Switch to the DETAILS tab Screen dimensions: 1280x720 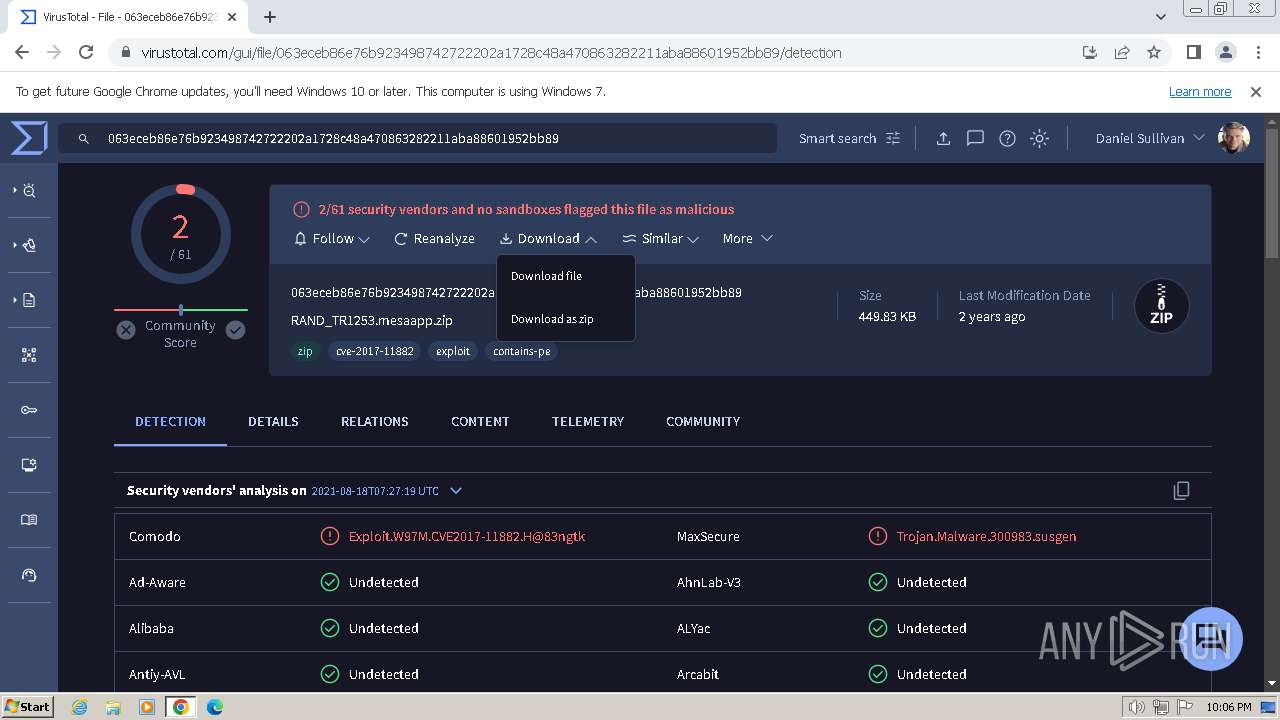click(273, 421)
